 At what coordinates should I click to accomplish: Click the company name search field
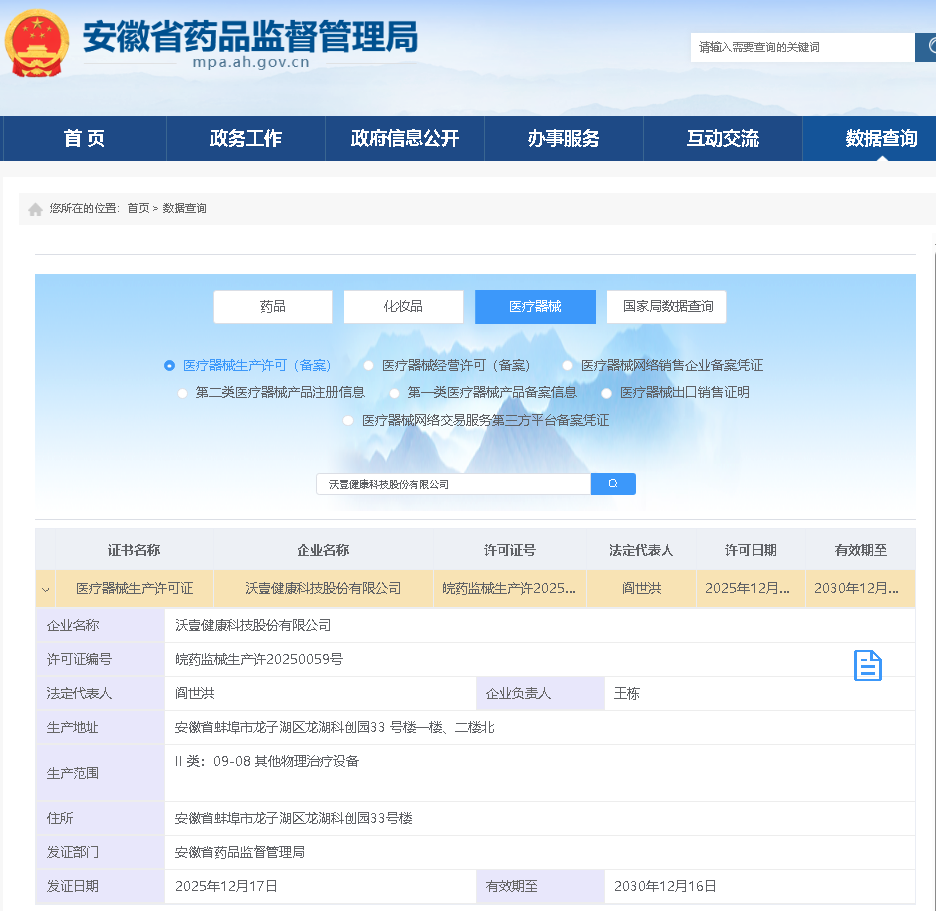(x=453, y=484)
